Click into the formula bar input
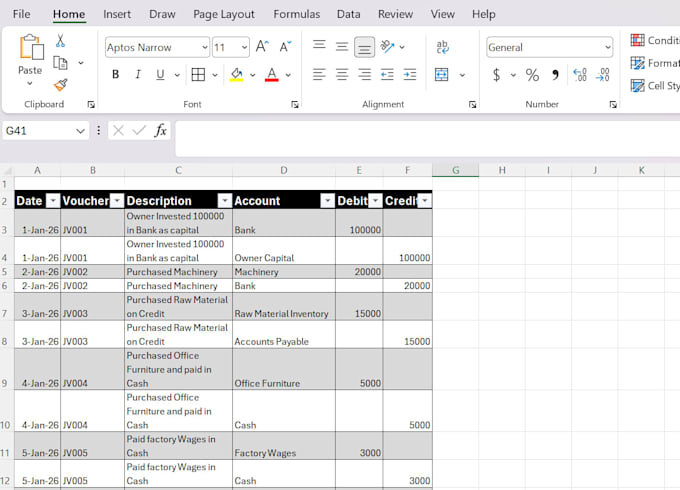Viewport: 680px width, 490px height. click(427, 139)
